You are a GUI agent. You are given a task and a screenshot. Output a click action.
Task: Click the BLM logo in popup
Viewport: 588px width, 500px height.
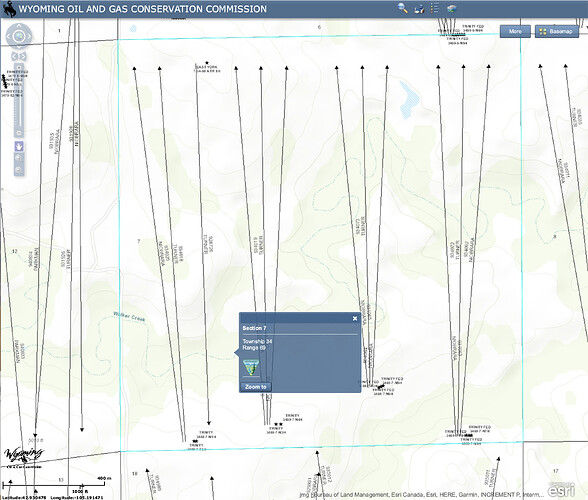251,367
